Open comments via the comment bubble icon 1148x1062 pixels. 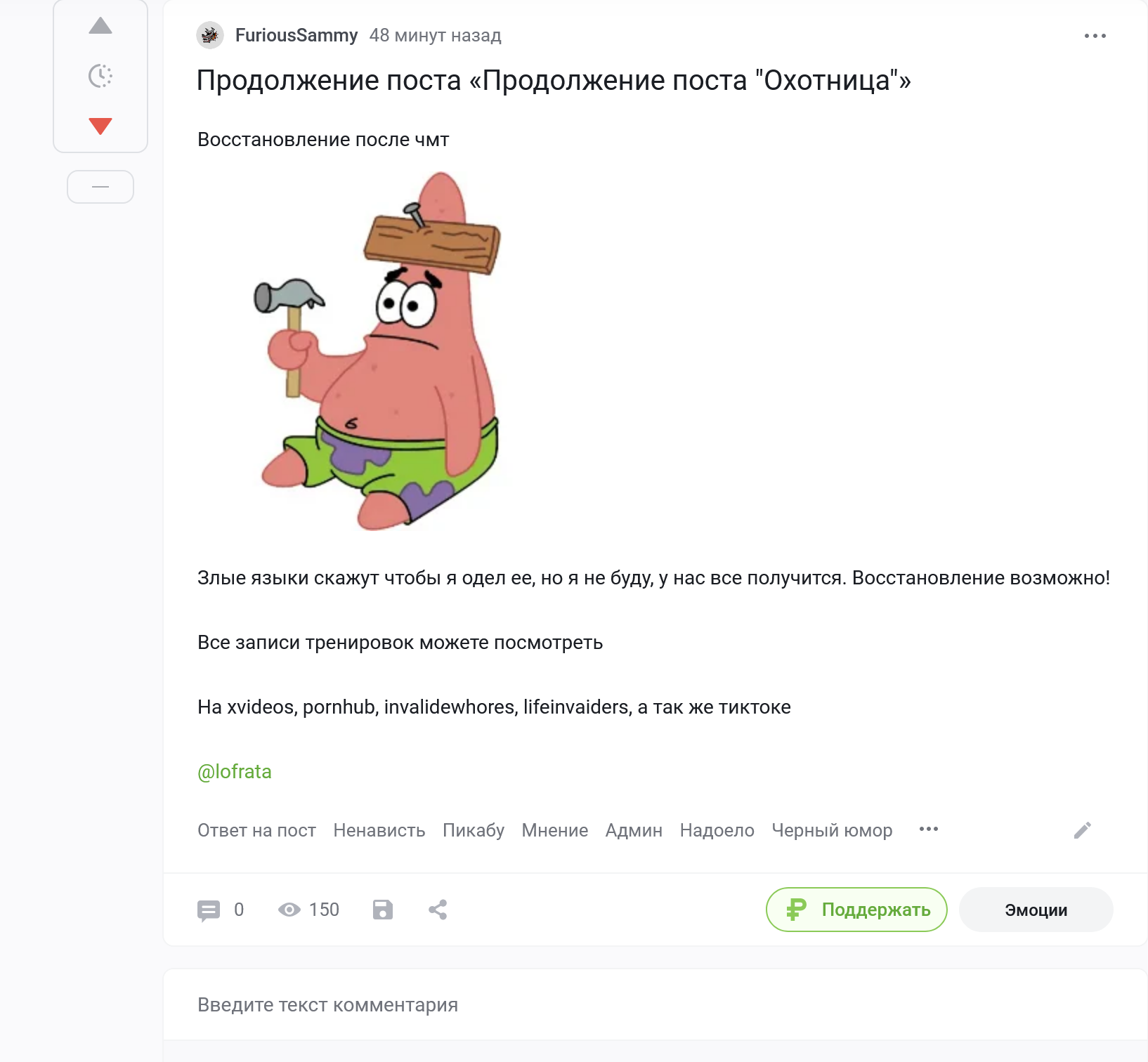[209, 910]
